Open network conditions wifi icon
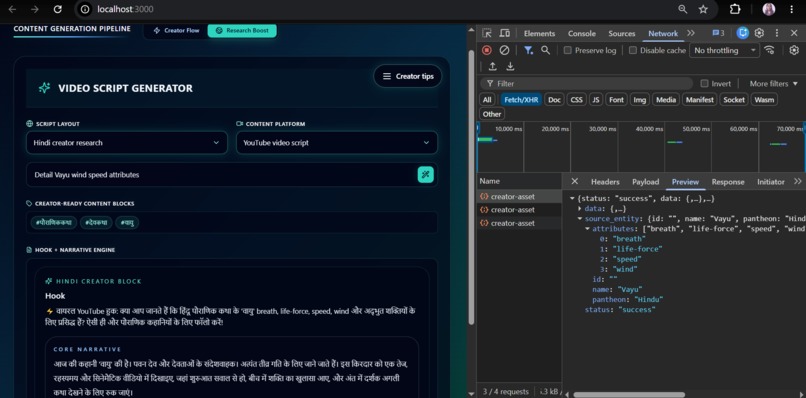Image resolution: width=806 pixels, height=398 pixels. (769, 50)
